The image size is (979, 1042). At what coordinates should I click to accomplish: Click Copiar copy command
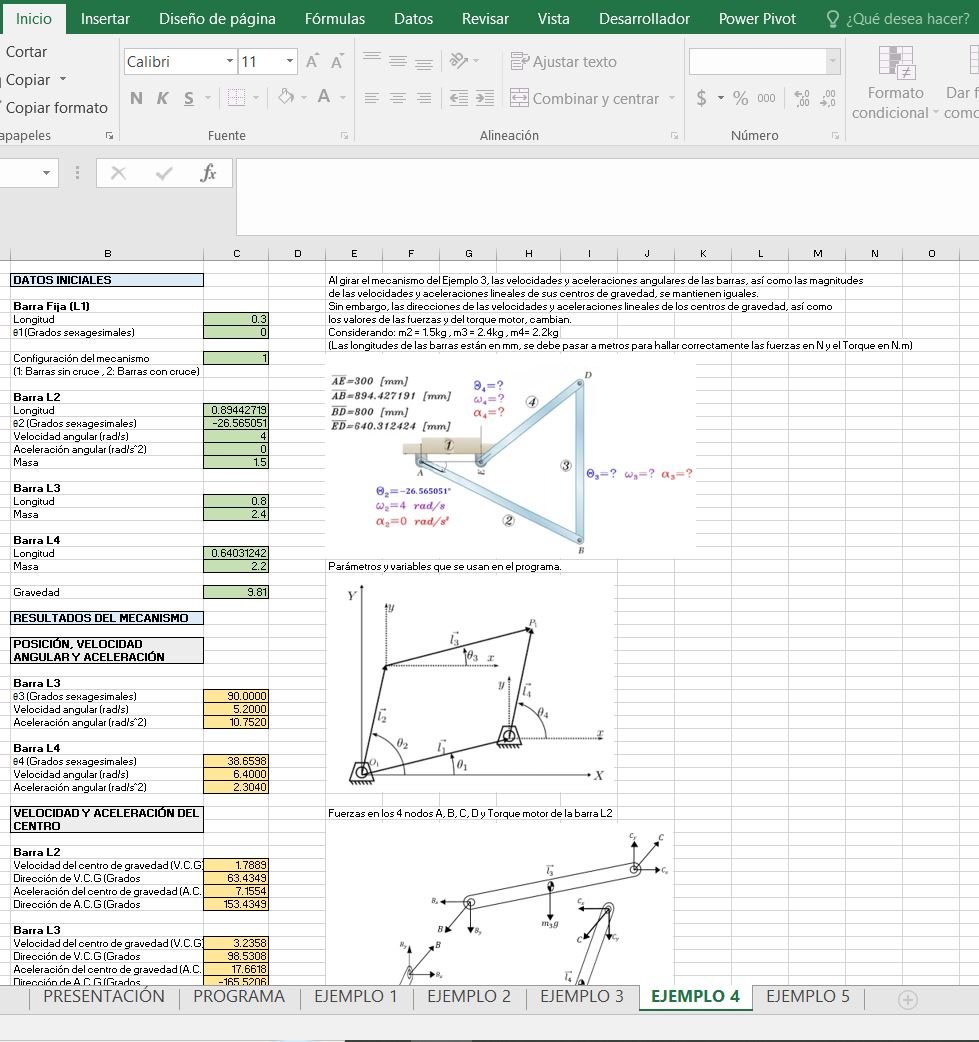(x=28, y=80)
